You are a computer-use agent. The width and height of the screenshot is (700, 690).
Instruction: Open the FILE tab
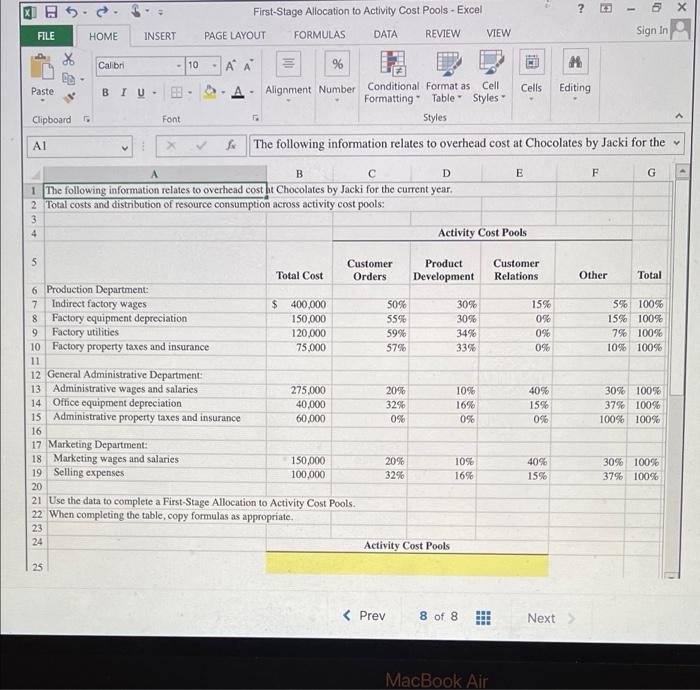(46, 36)
